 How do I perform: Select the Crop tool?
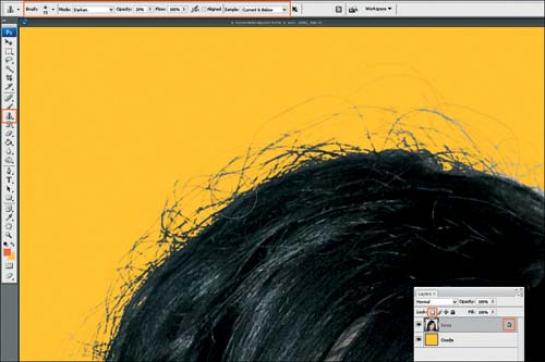click(9, 79)
